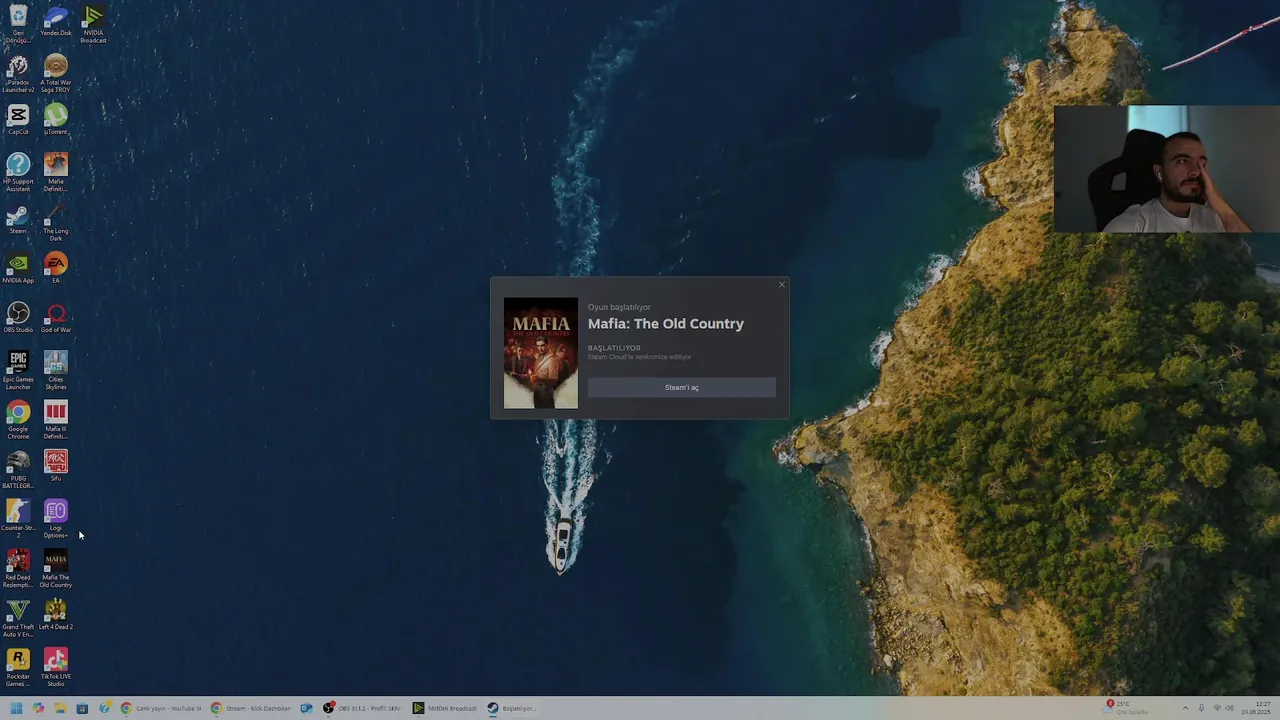Image resolution: width=1280 pixels, height=720 pixels.
Task: Open the Google Chrome desktop shortcut
Action: [x=18, y=420]
